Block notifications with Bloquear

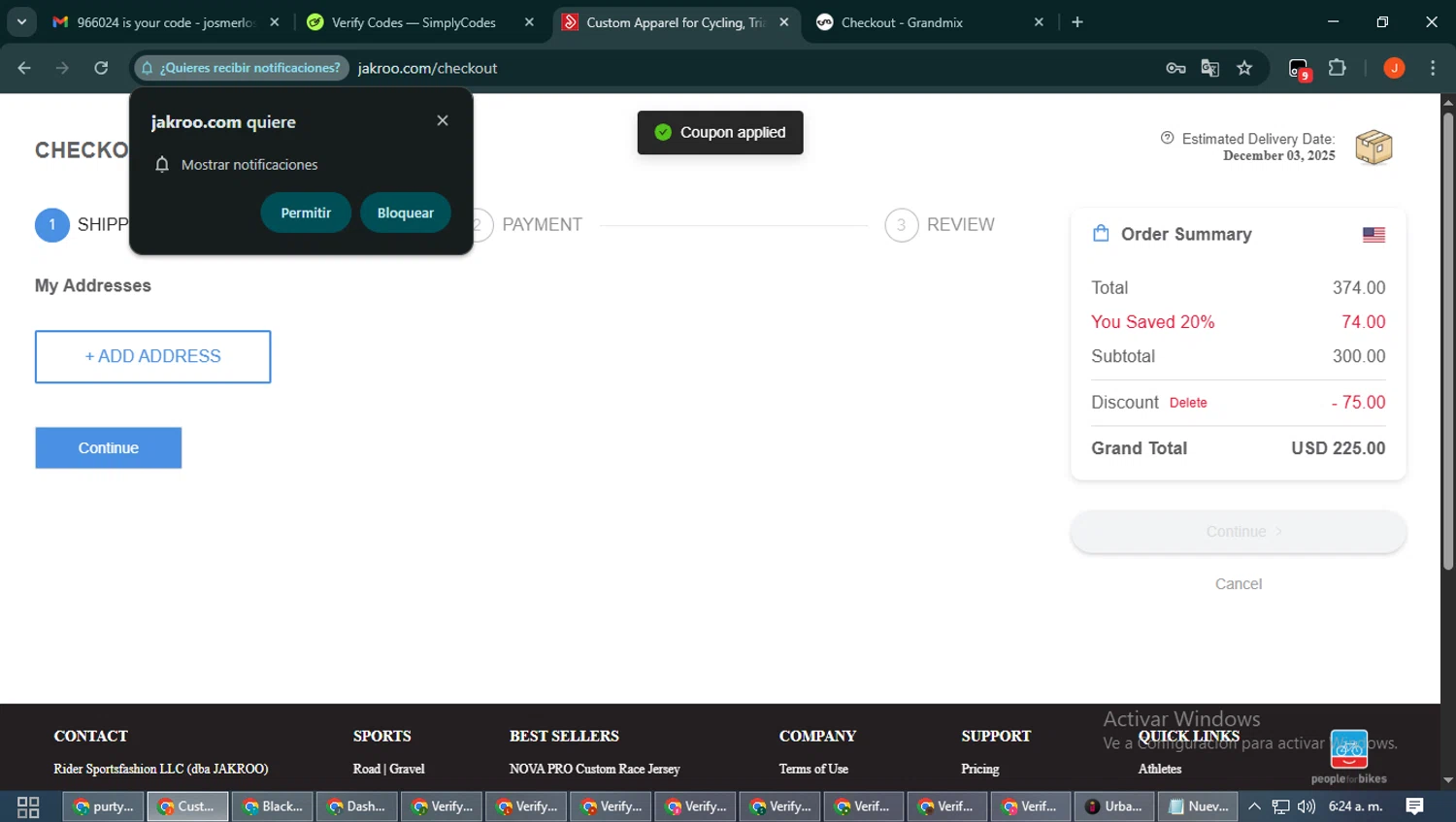tap(406, 213)
